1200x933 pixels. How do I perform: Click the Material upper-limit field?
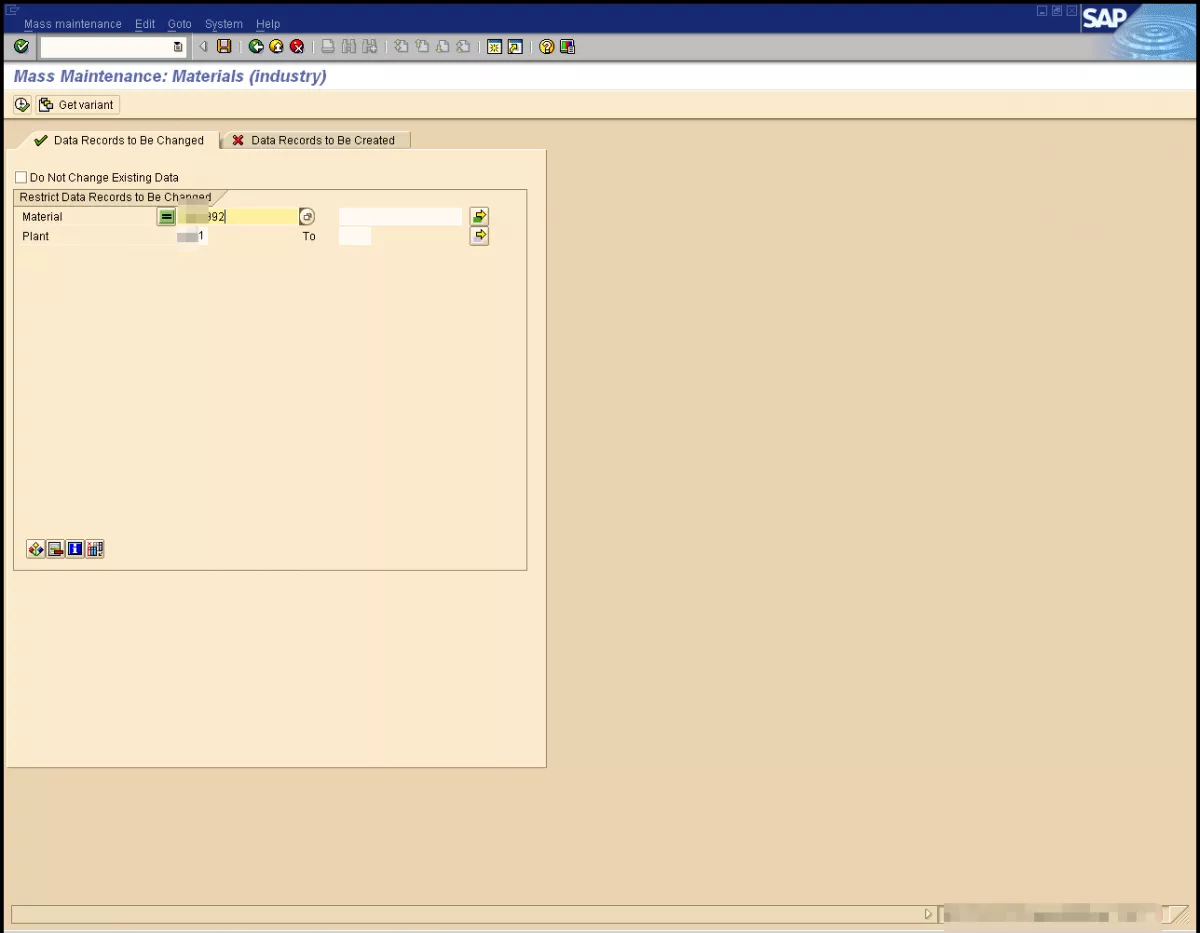tap(401, 216)
